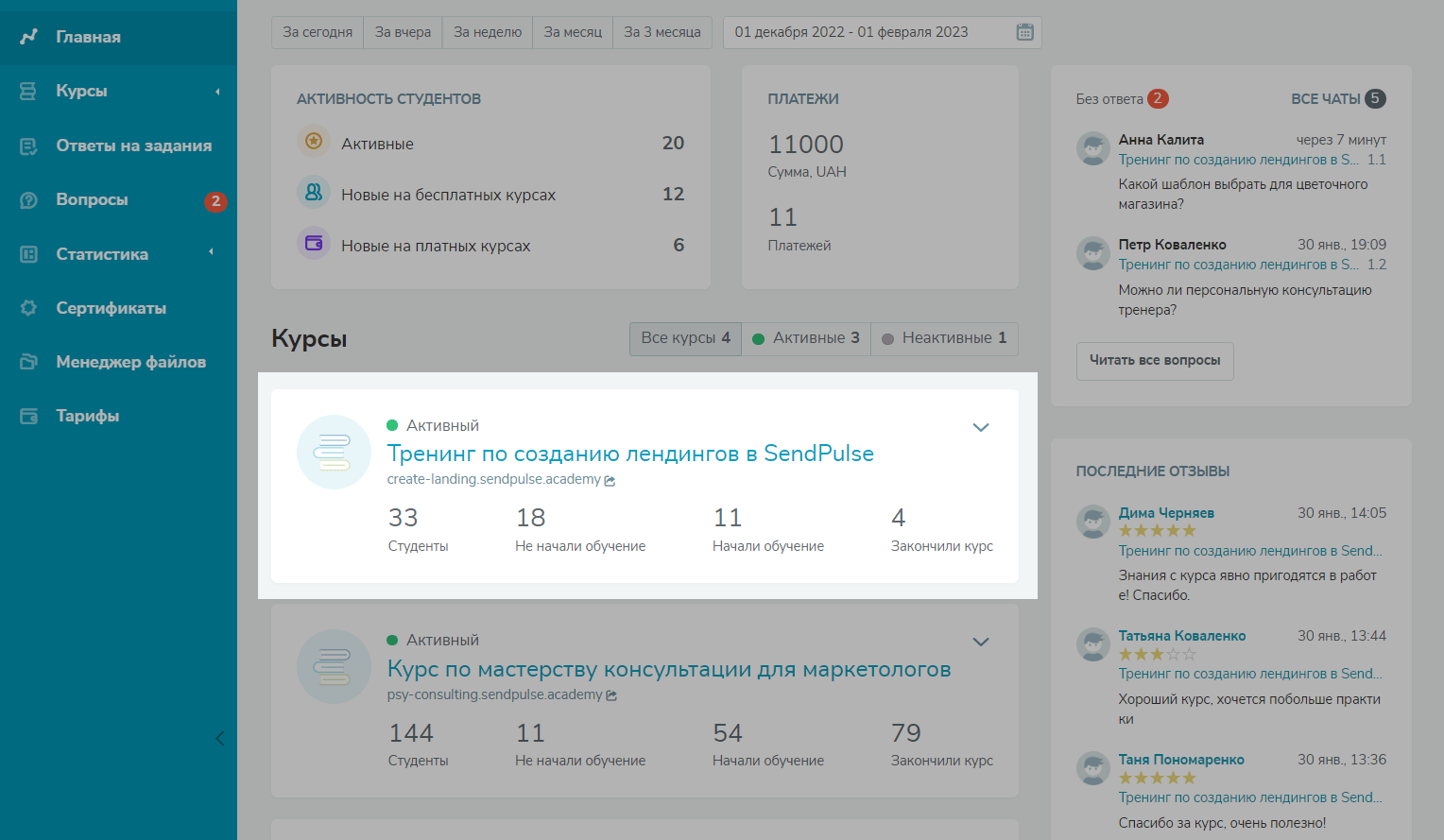Click the new paid course students wallet icon
Image resolution: width=1444 pixels, height=840 pixels.
[314, 243]
